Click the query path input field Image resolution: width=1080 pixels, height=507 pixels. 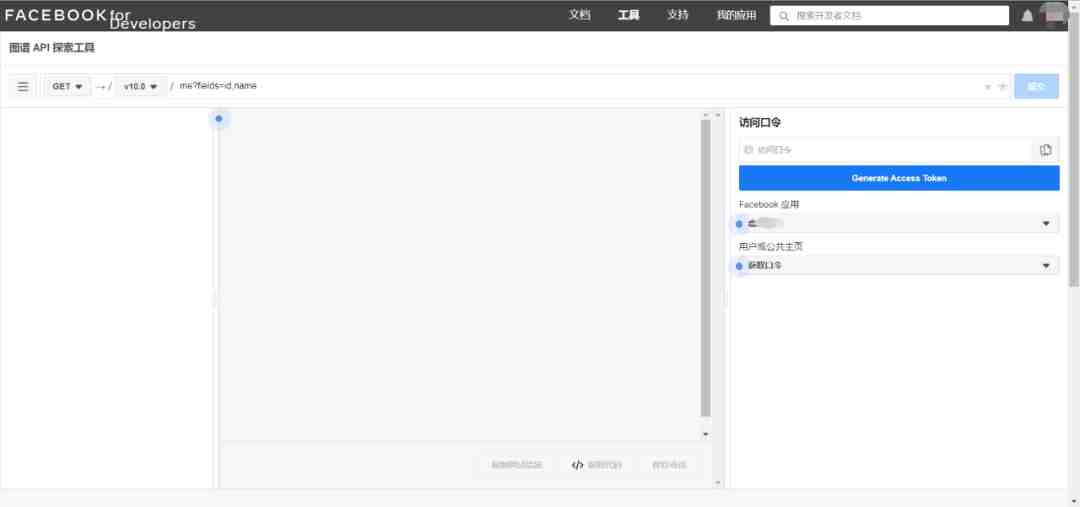[579, 87]
